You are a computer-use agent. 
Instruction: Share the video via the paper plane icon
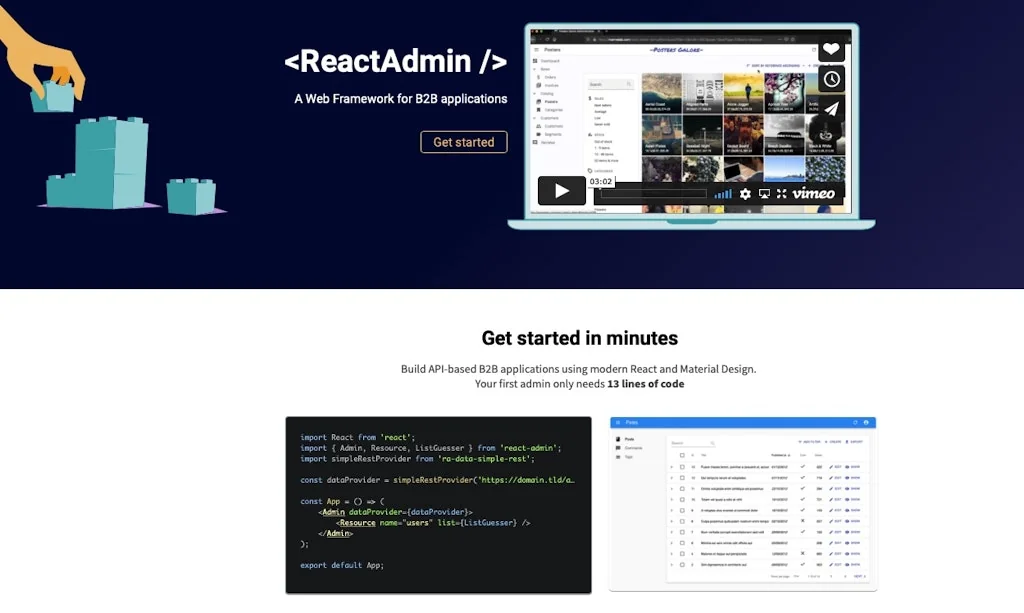coord(831,108)
